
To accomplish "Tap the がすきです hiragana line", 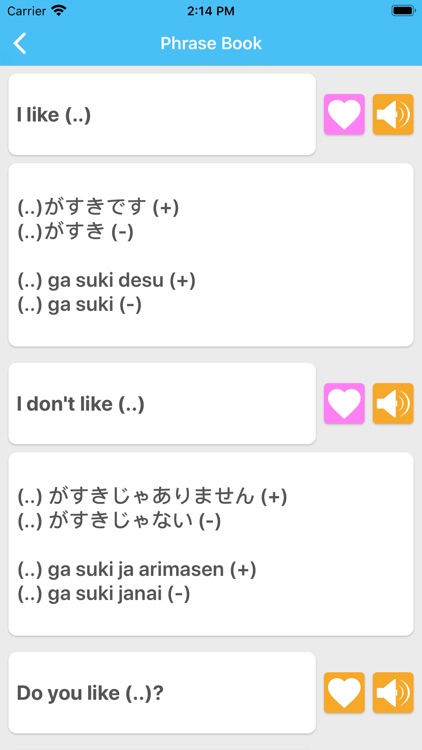I will coord(98,208).
